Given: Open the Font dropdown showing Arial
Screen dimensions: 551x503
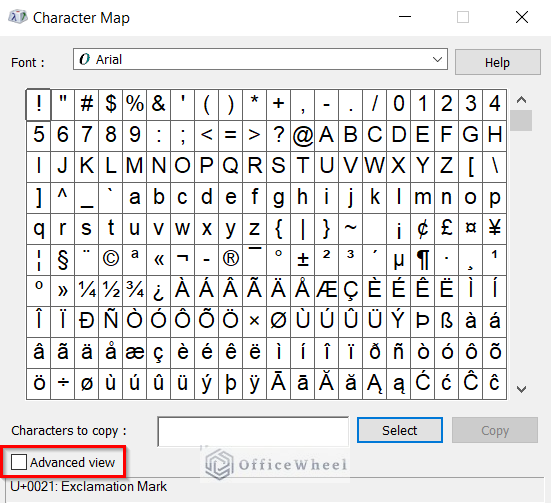Looking at the screenshot, I should tap(260, 59).
